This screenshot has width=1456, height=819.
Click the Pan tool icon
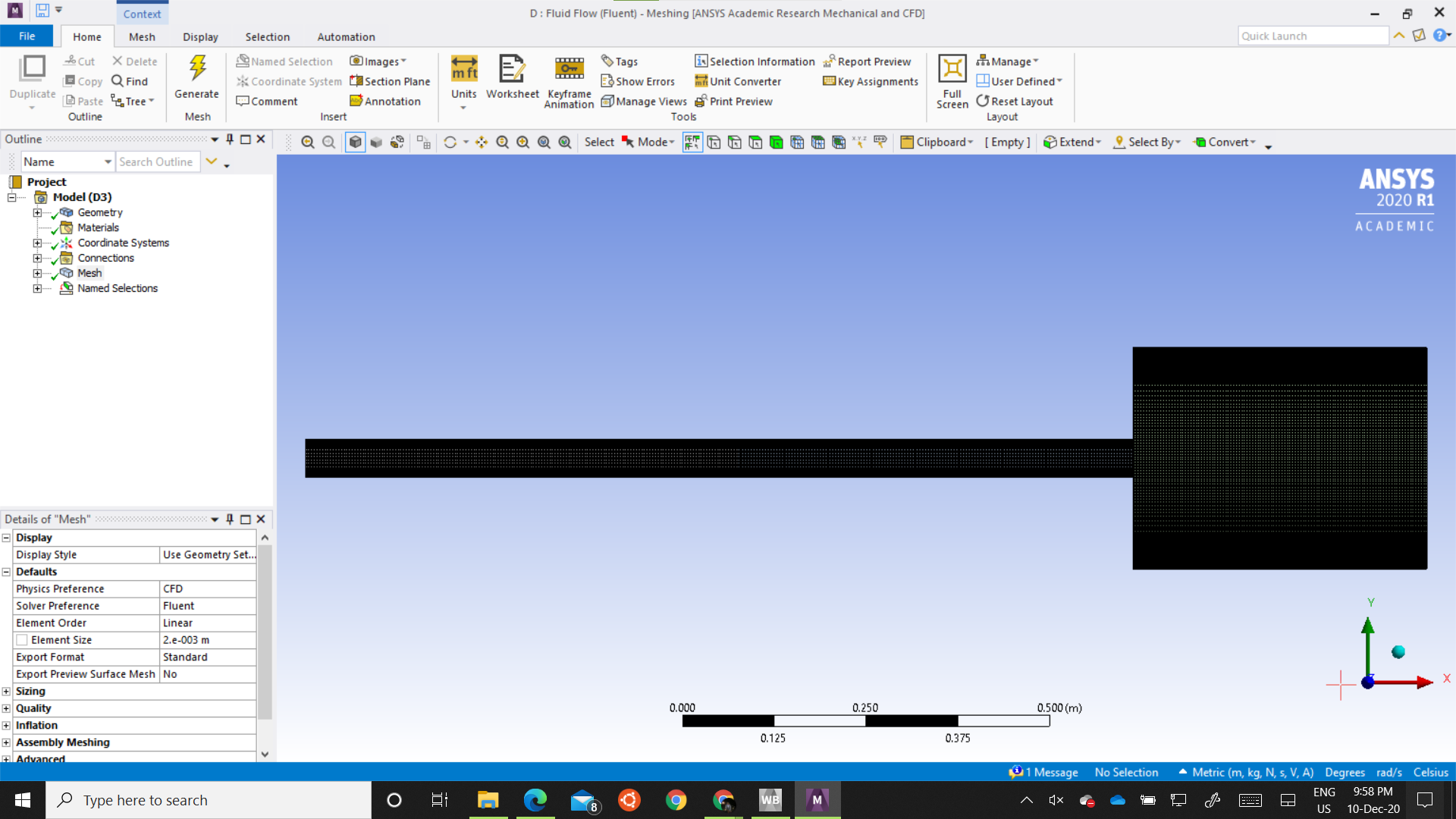click(x=482, y=142)
